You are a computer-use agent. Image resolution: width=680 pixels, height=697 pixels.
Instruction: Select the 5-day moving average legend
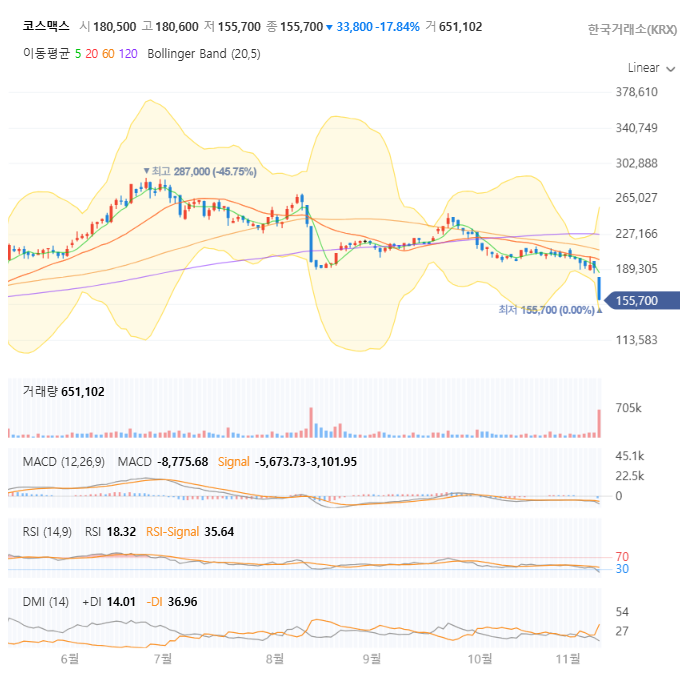(x=78, y=54)
